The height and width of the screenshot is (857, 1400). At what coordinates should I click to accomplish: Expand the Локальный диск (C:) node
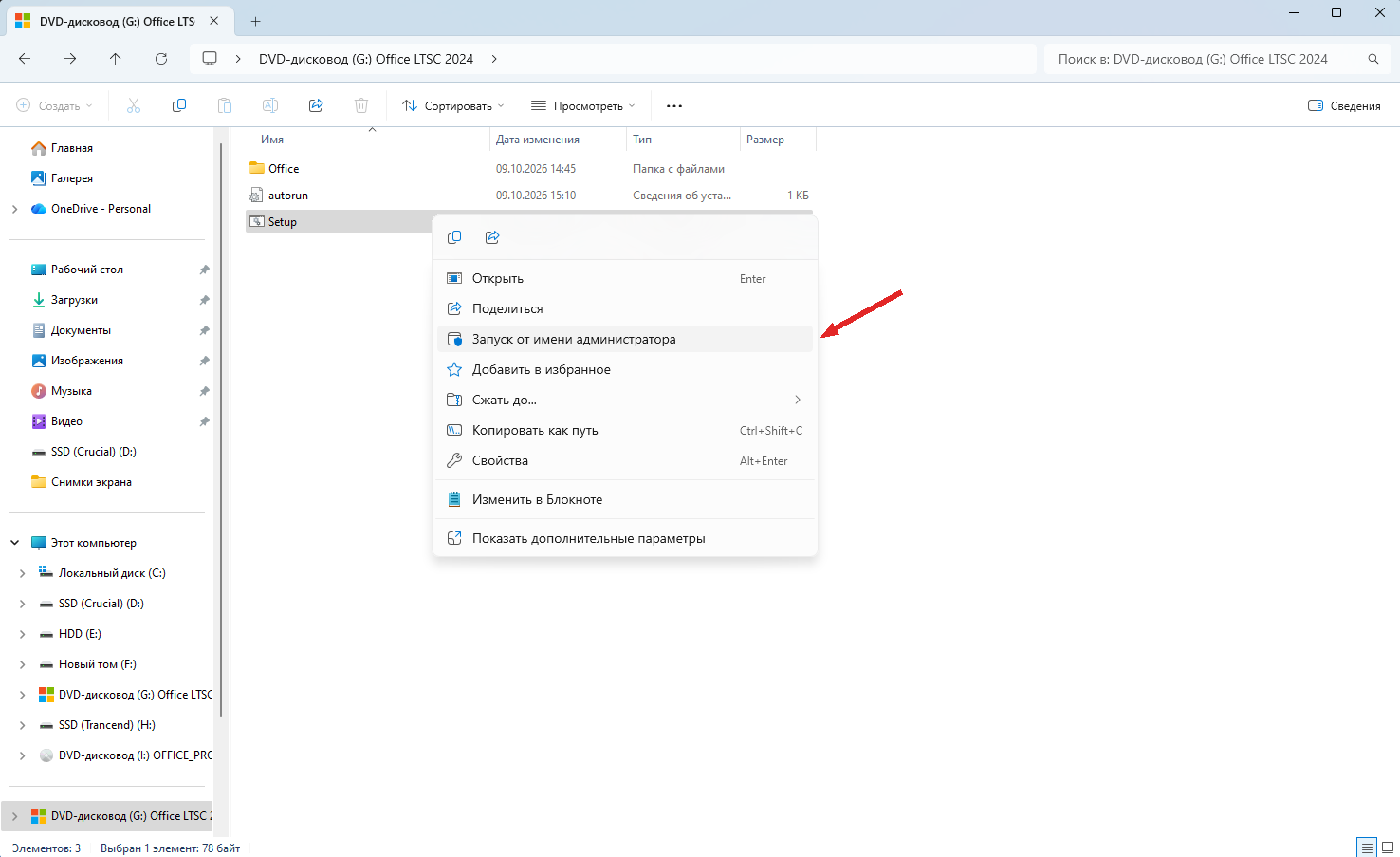(x=22, y=573)
